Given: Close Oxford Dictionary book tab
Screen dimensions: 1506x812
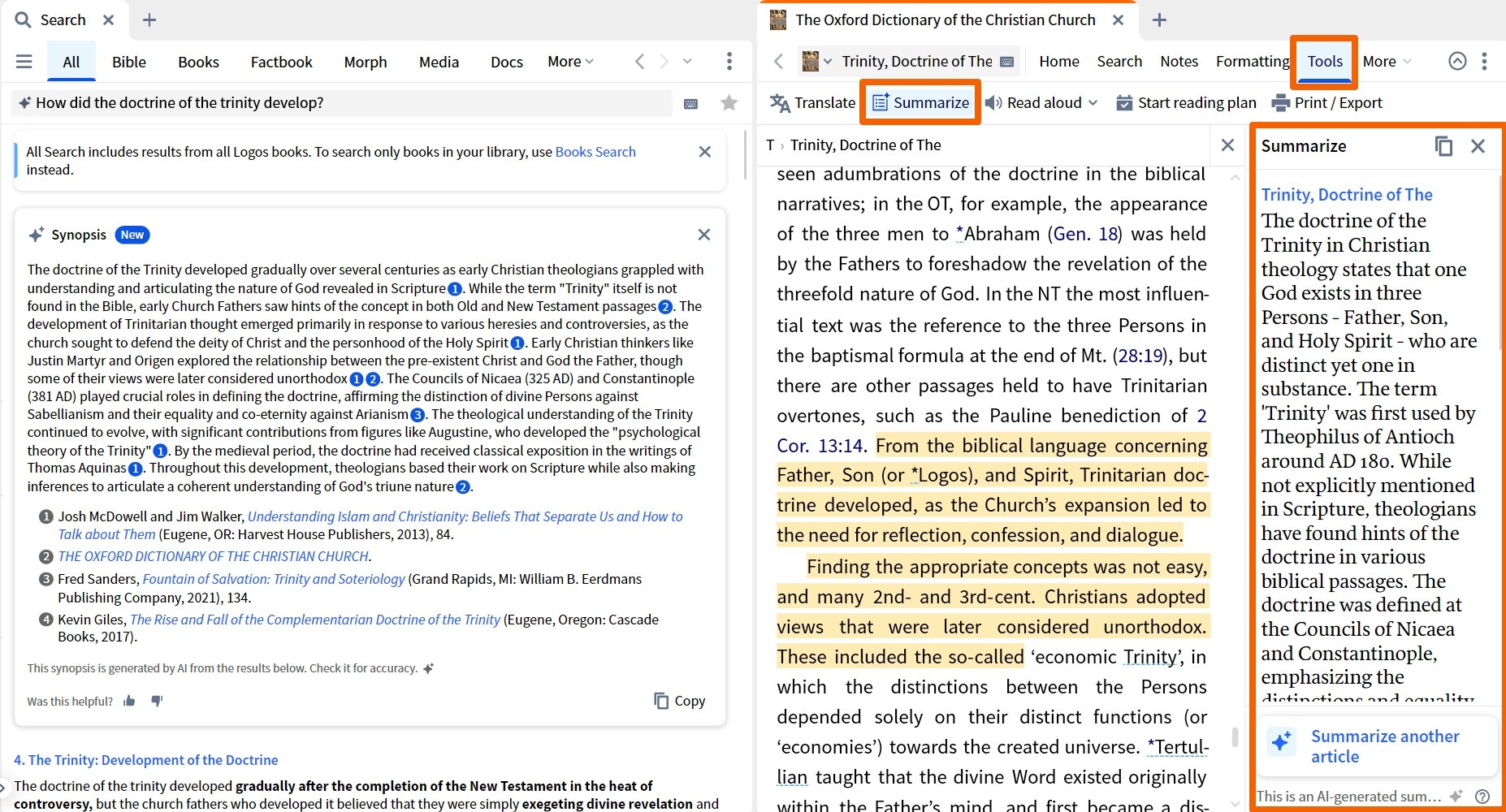Looking at the screenshot, I should coord(1119,20).
